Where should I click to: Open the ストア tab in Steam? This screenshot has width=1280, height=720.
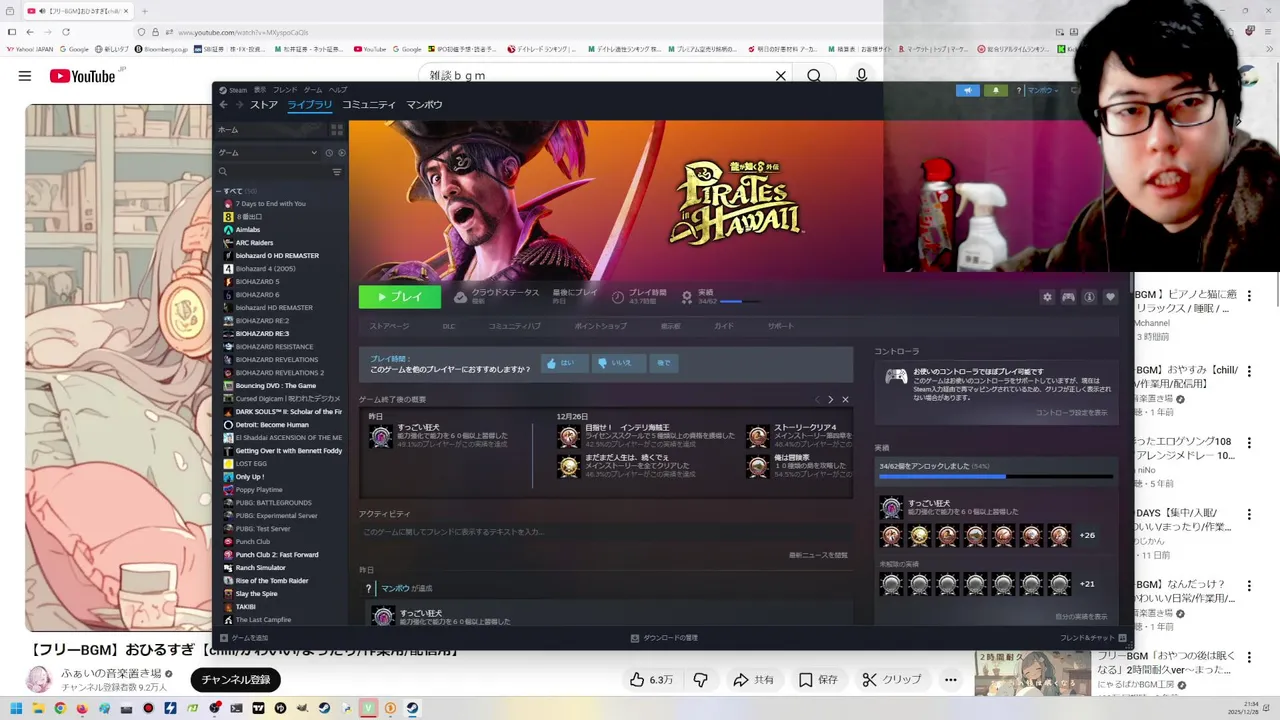pyautogui.click(x=264, y=105)
